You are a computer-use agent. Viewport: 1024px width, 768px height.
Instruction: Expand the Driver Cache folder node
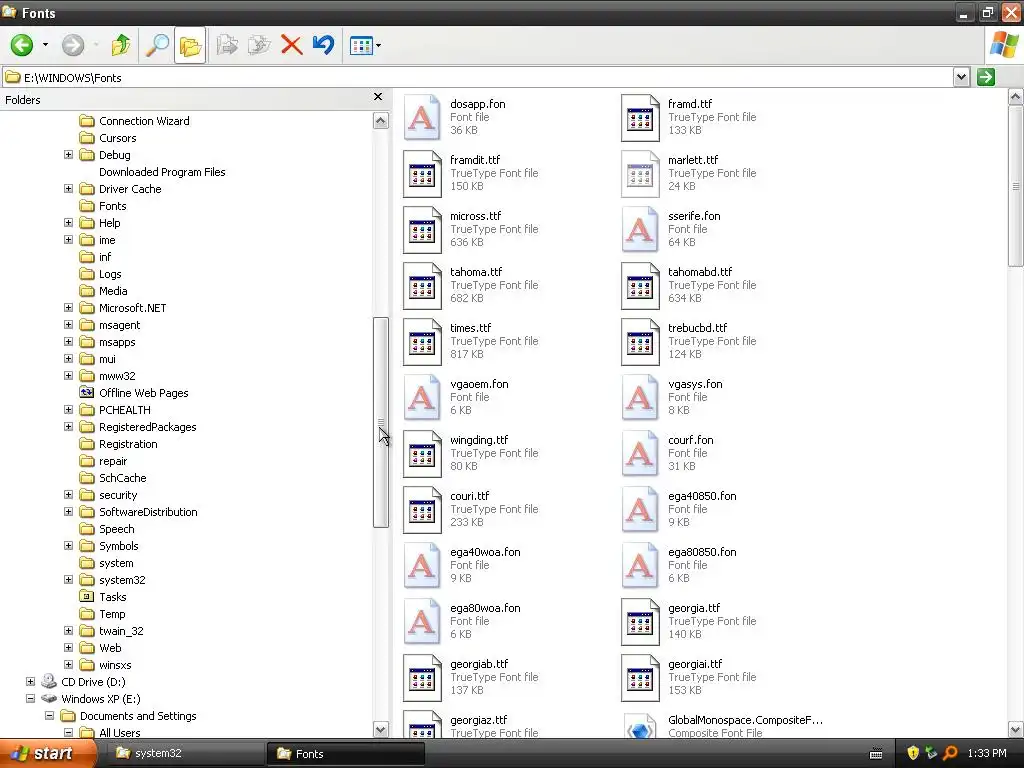pos(68,189)
